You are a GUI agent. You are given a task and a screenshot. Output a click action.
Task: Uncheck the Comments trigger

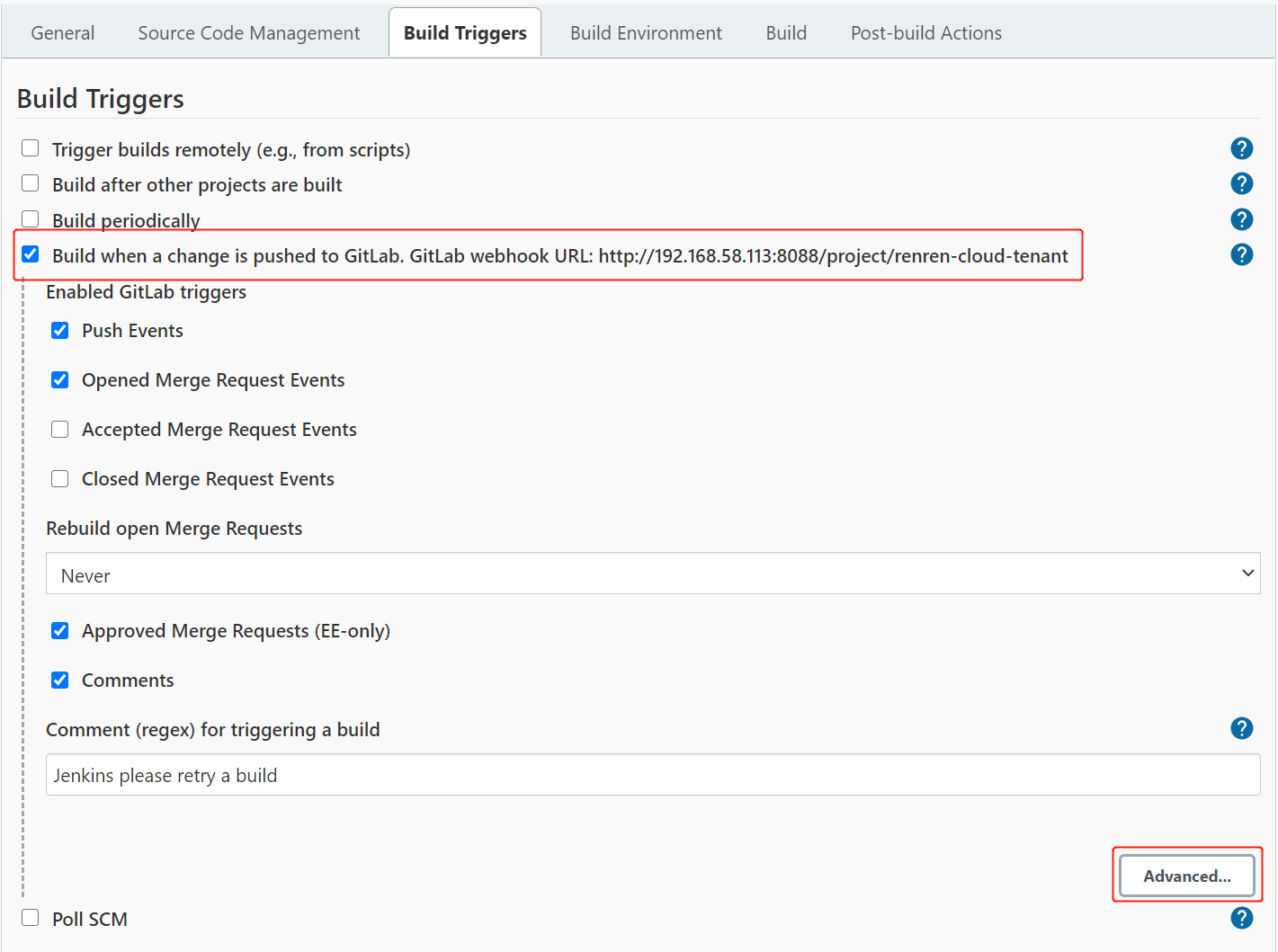[59, 680]
